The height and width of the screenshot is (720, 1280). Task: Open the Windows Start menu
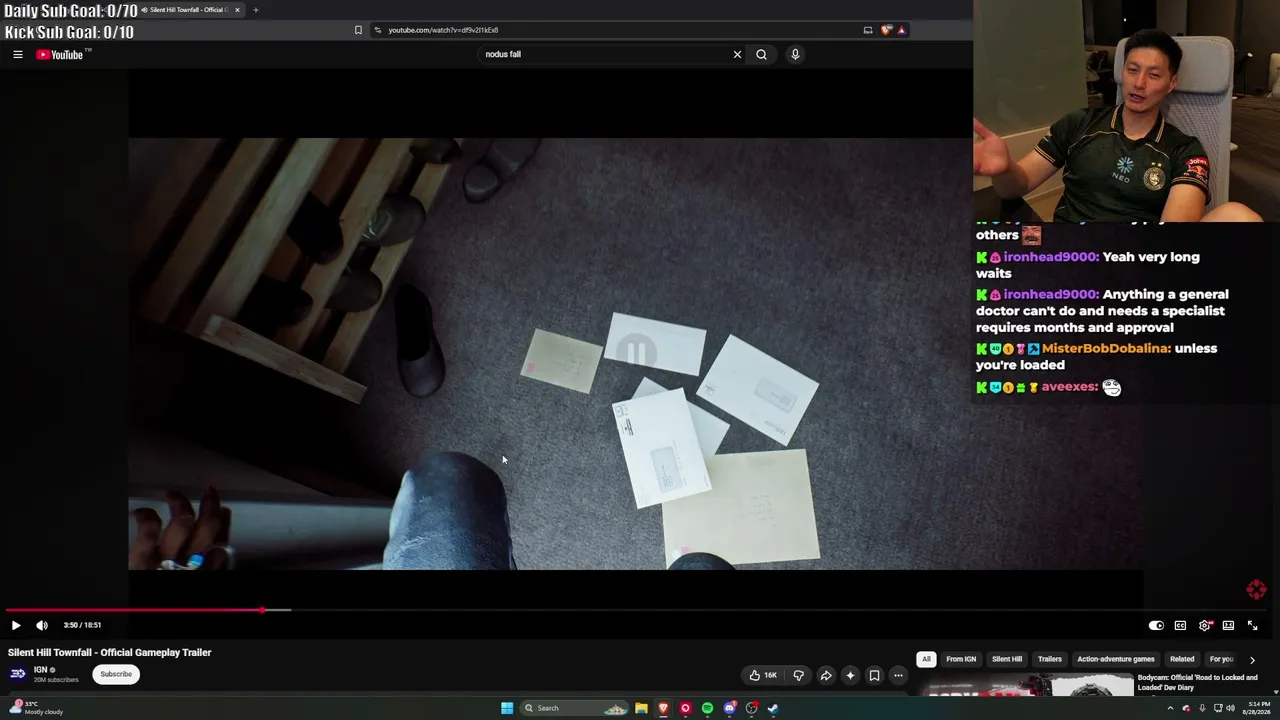pos(507,708)
